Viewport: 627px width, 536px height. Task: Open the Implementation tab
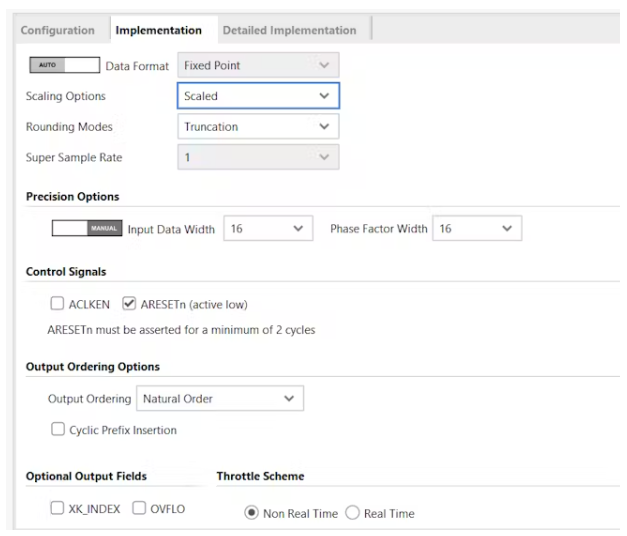click(158, 30)
